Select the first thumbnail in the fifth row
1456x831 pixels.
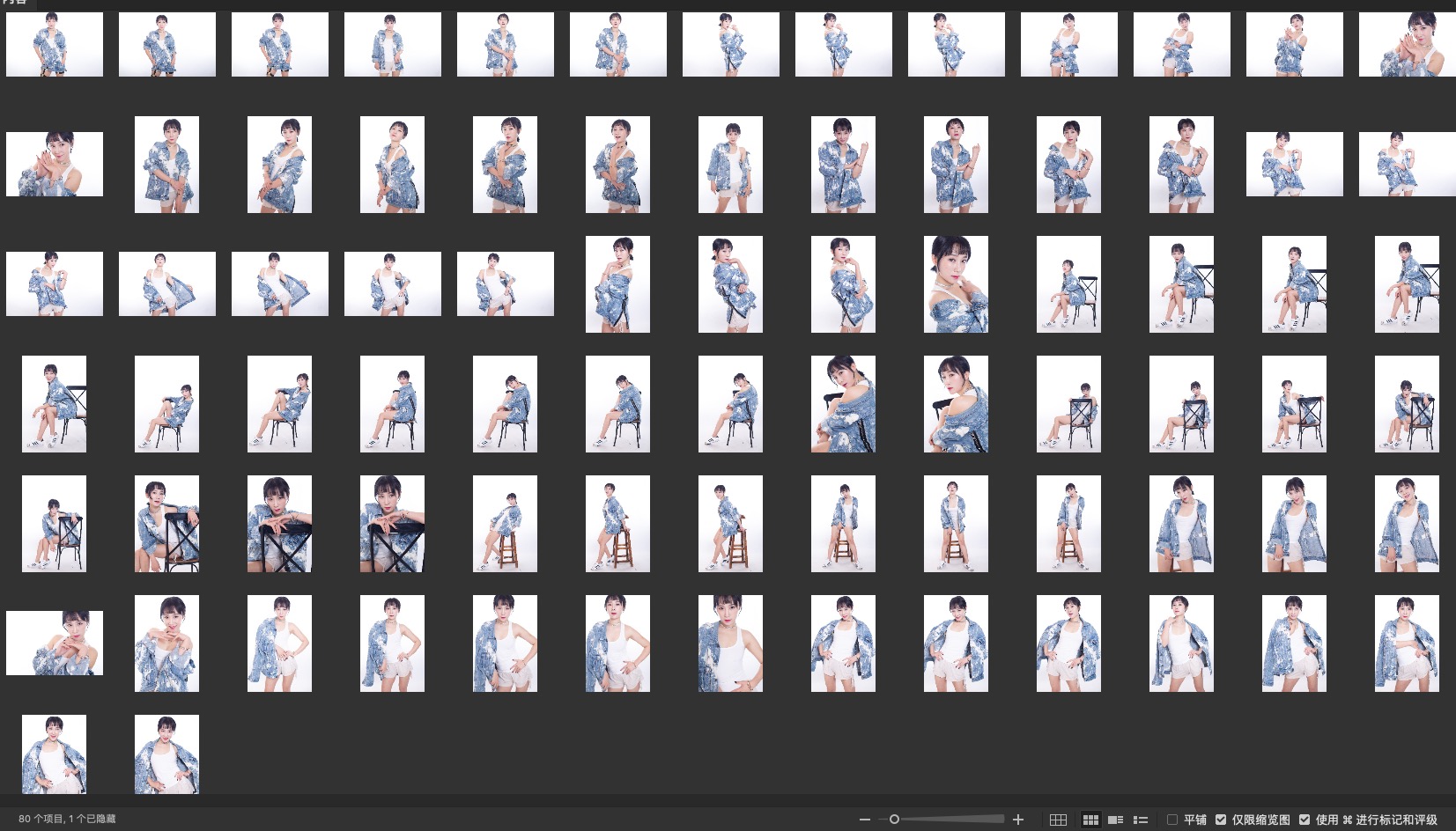click(55, 524)
